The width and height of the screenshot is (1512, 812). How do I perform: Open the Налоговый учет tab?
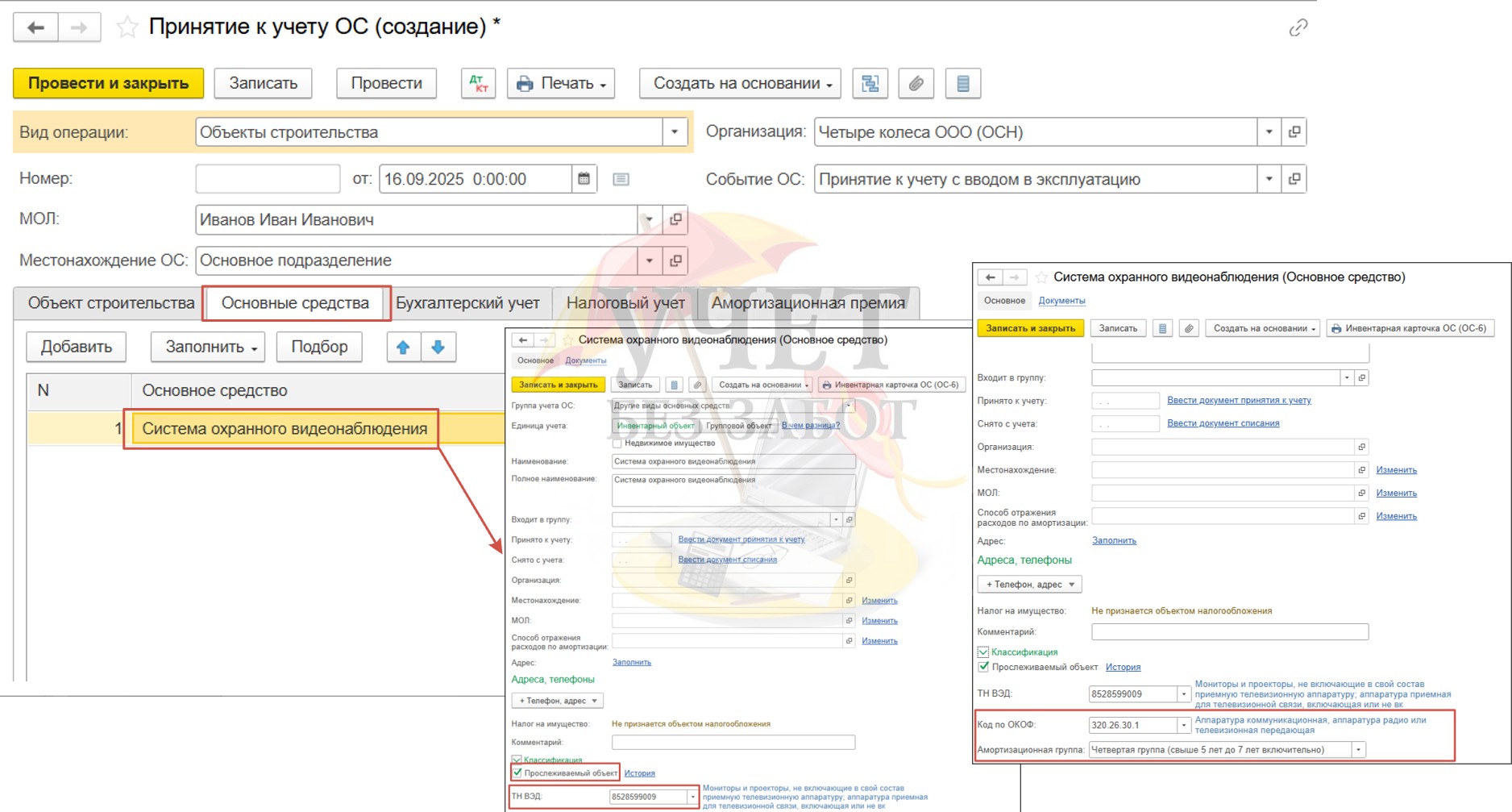(625, 303)
